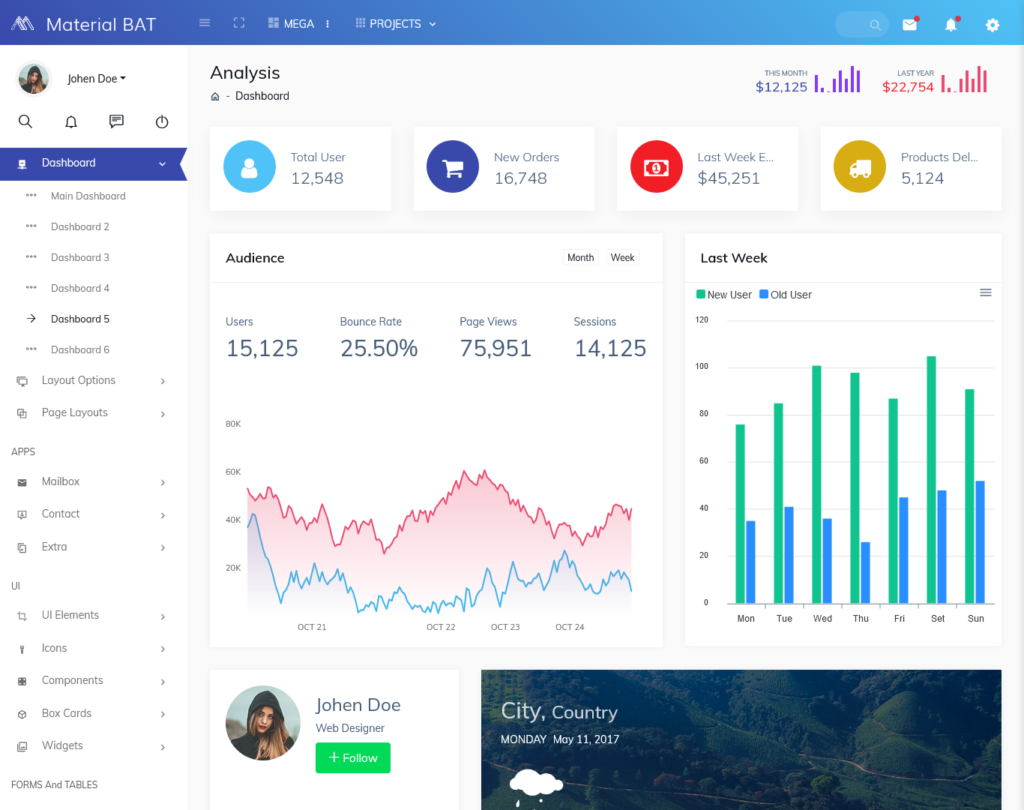This screenshot has width=1024, height=810.
Task: Toggle Old User legend series
Action: point(786,295)
